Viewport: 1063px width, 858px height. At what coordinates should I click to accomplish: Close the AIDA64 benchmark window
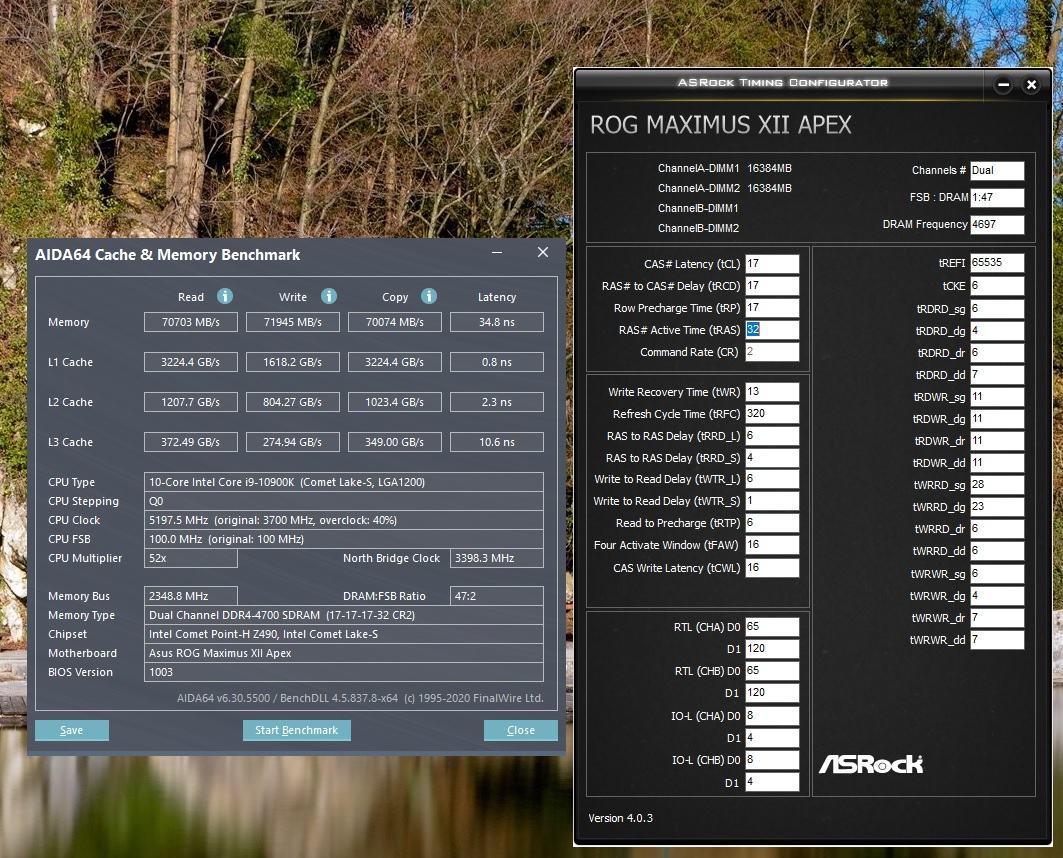point(543,252)
